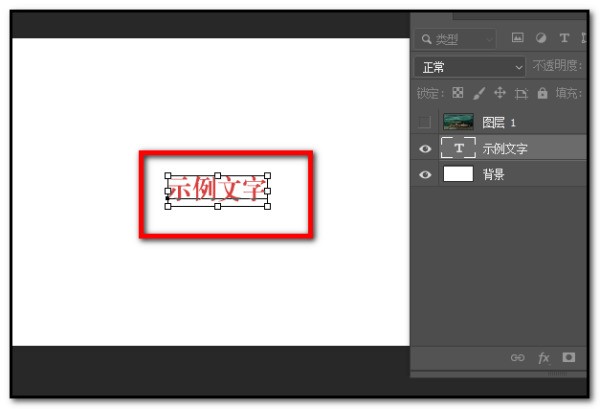
Task: Click the lock transparent pixels icon
Action: [x=458, y=93]
